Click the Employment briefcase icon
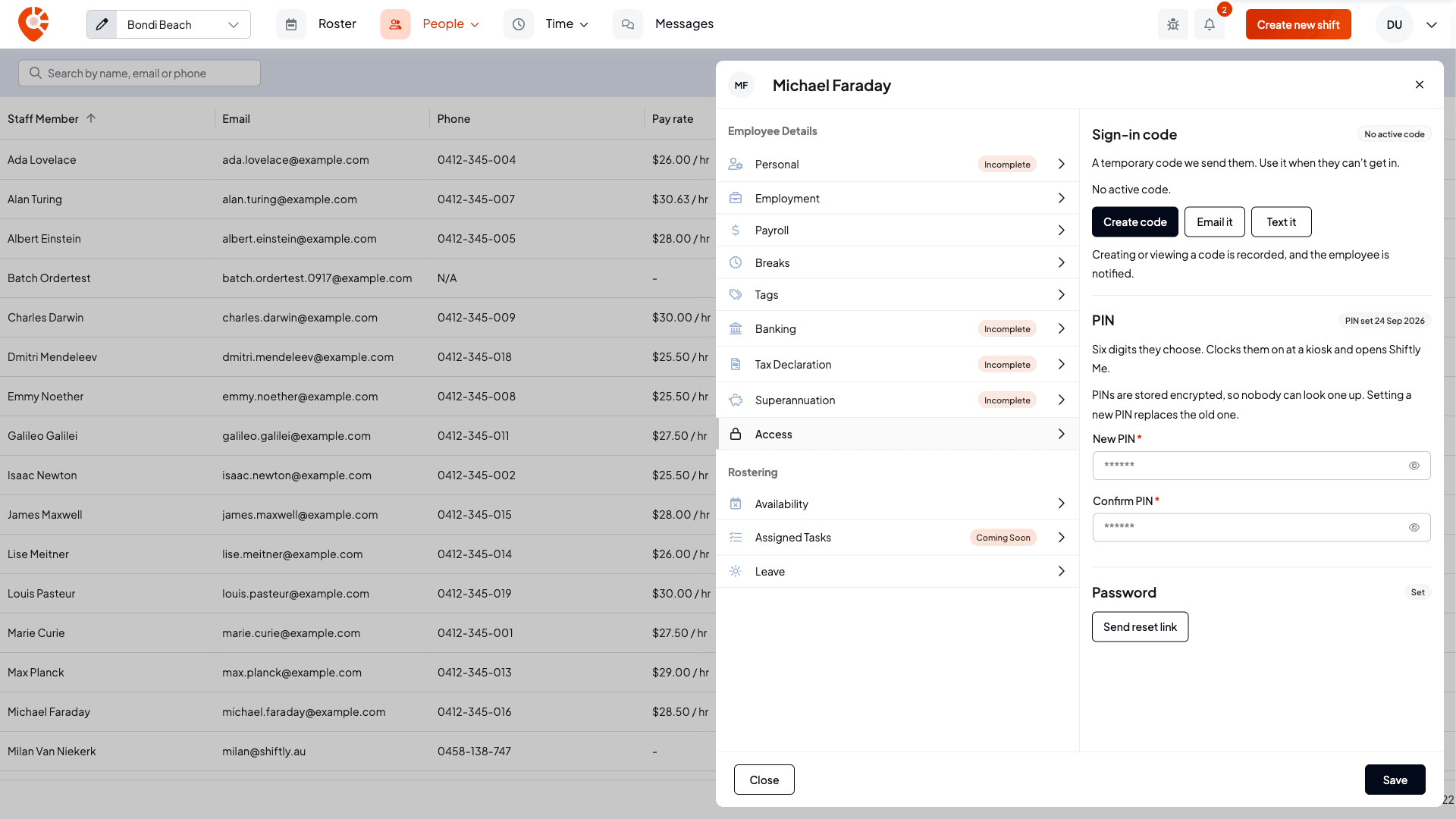Viewport: 1456px width, 819px height. coord(736,198)
